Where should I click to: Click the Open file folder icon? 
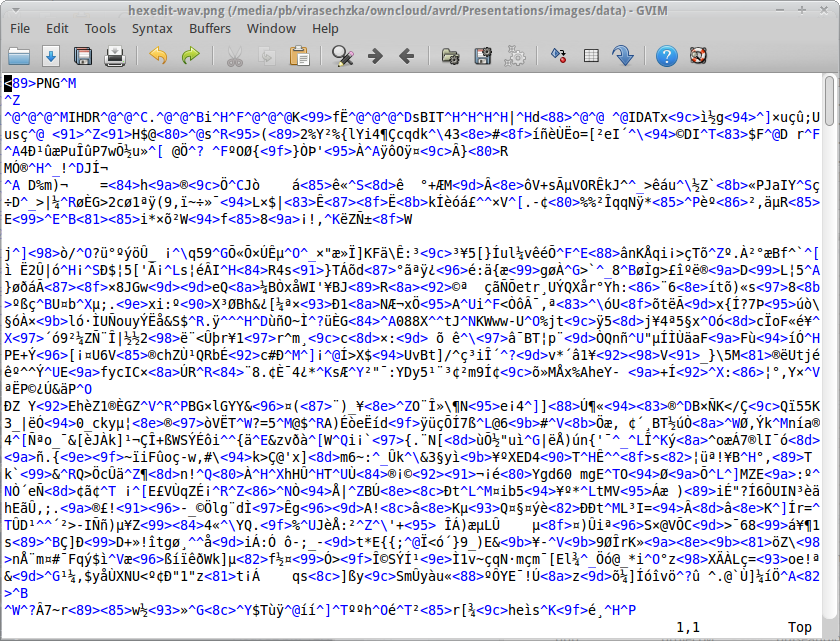coord(20,56)
